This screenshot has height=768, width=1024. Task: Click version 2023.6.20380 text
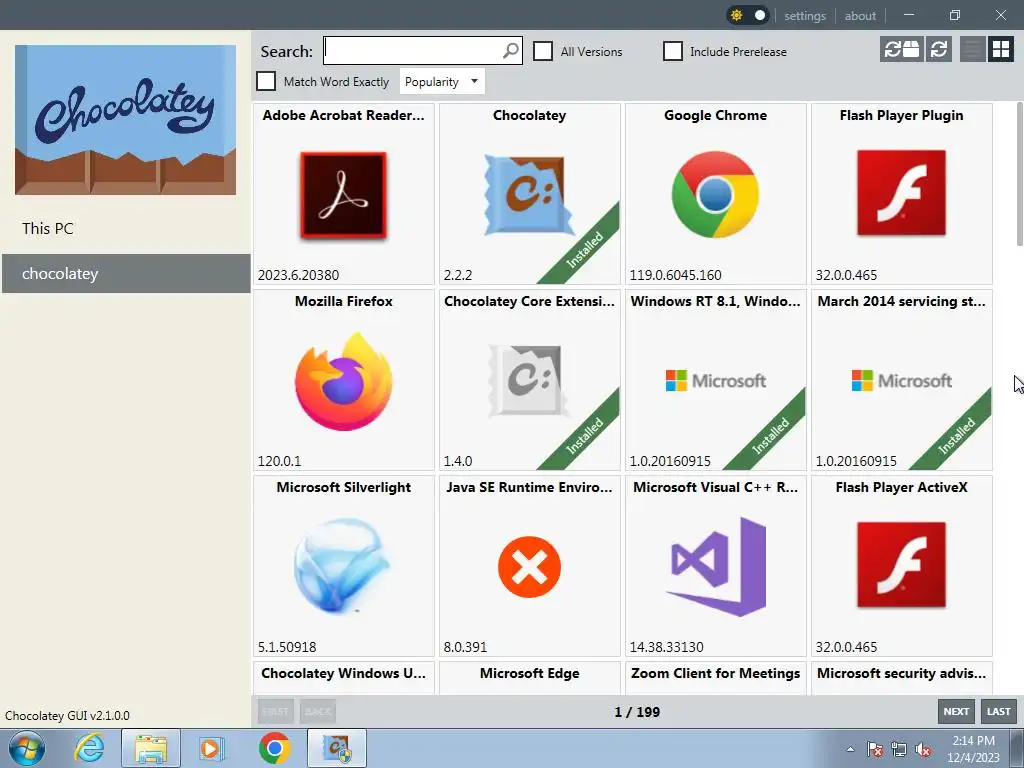(x=298, y=275)
